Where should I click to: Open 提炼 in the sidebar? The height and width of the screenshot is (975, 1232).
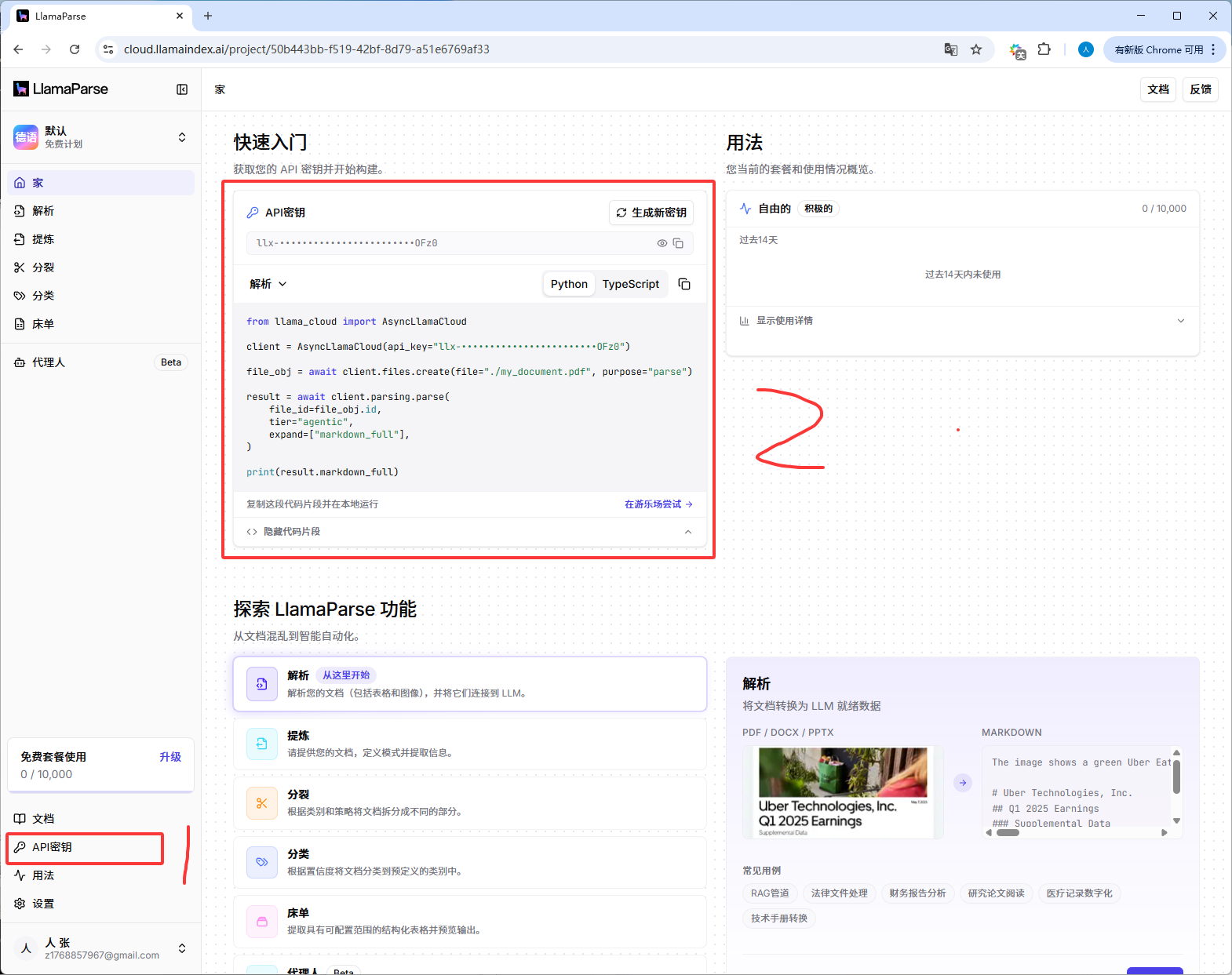click(101, 239)
